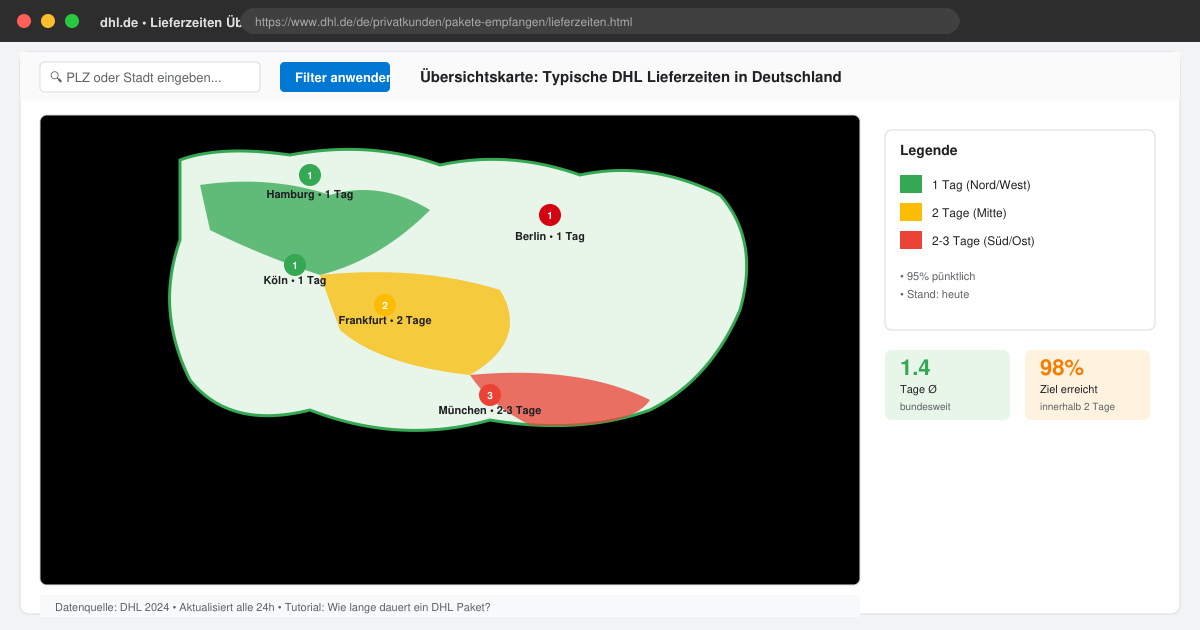Image resolution: width=1200 pixels, height=630 pixels.
Task: Click legend text '2-3 Tage (Süd/Ost)'
Action: 983,241
